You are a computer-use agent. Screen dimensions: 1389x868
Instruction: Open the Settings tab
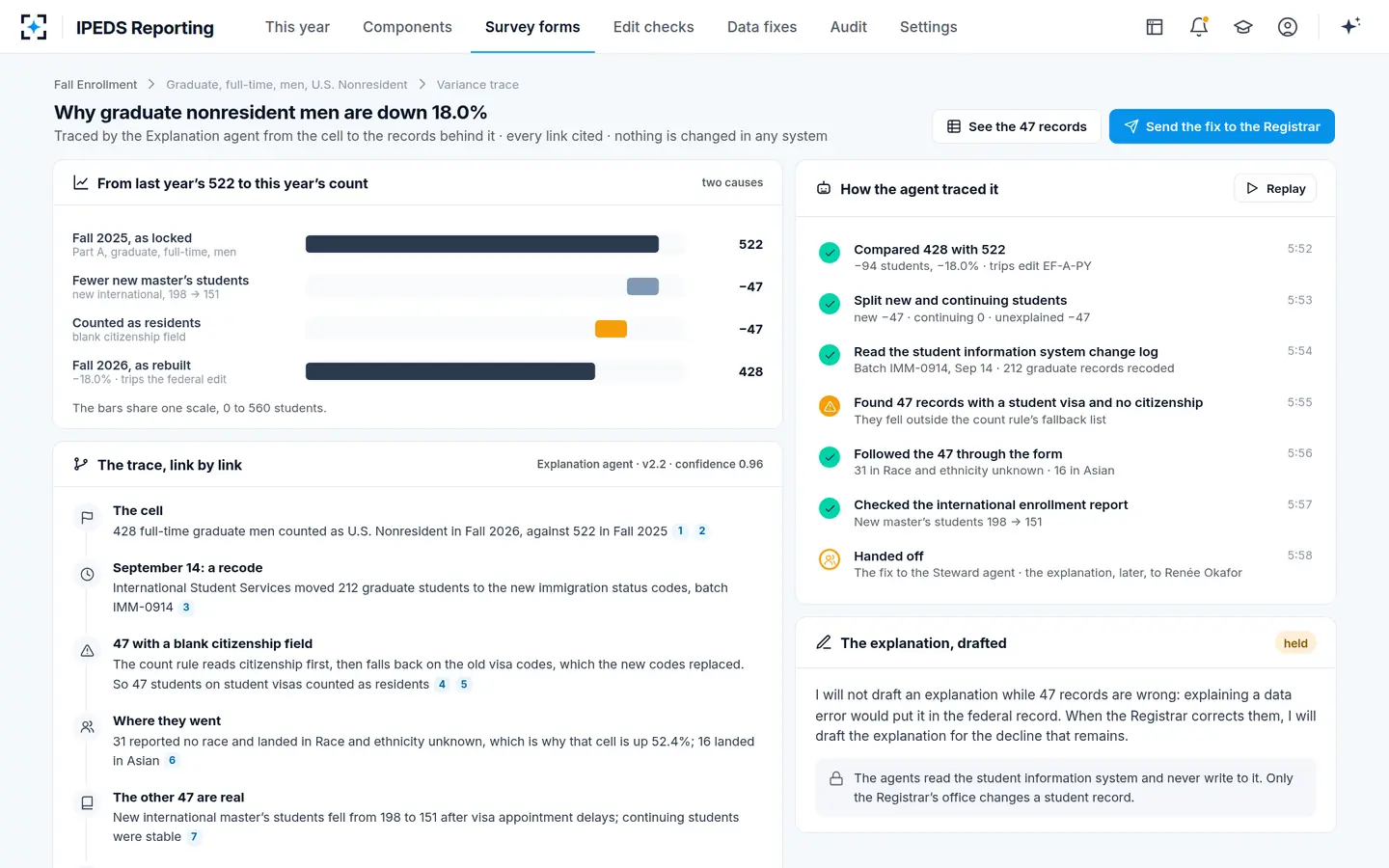(929, 27)
